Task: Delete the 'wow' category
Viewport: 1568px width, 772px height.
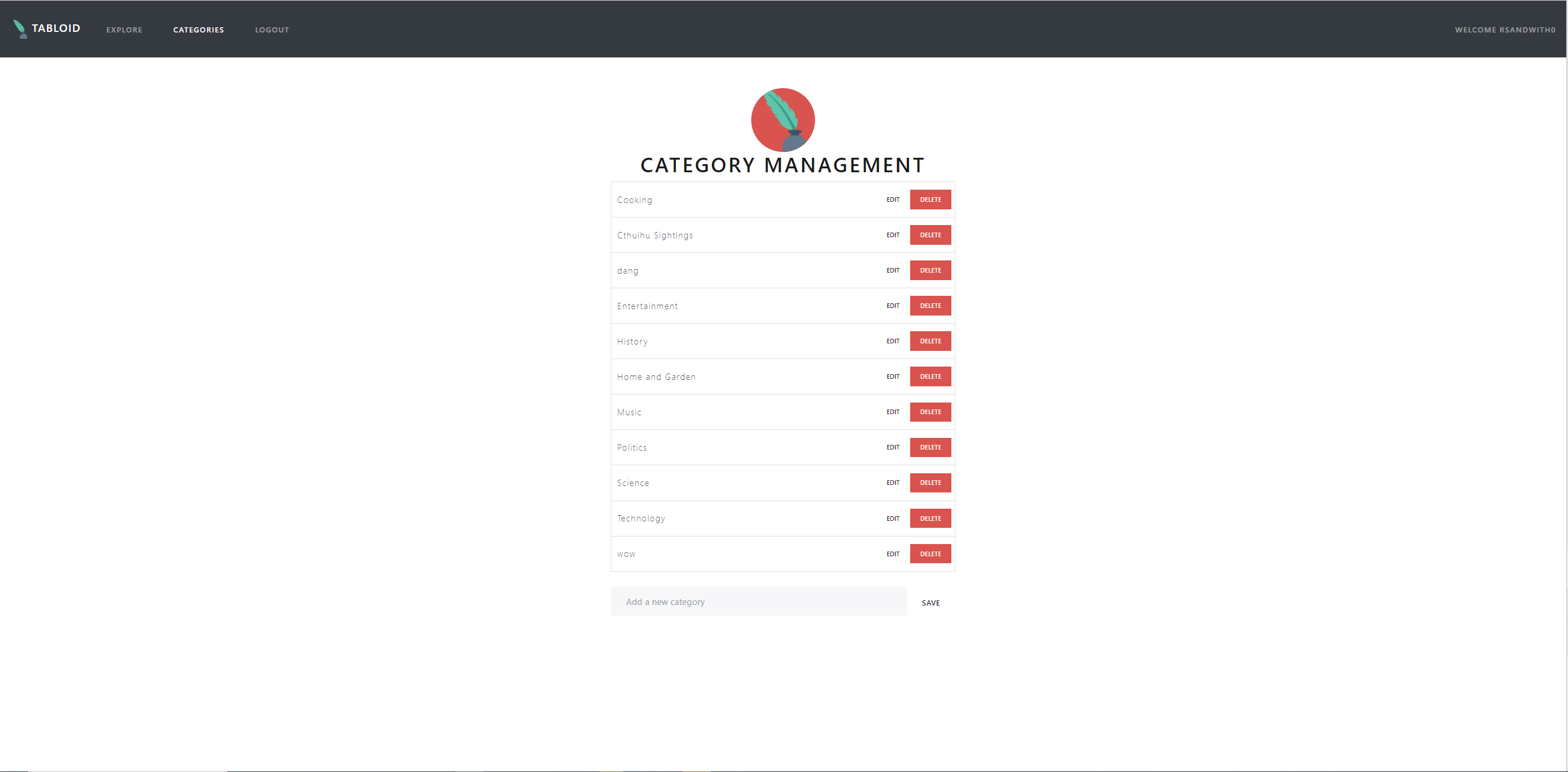Action: pyautogui.click(x=929, y=554)
